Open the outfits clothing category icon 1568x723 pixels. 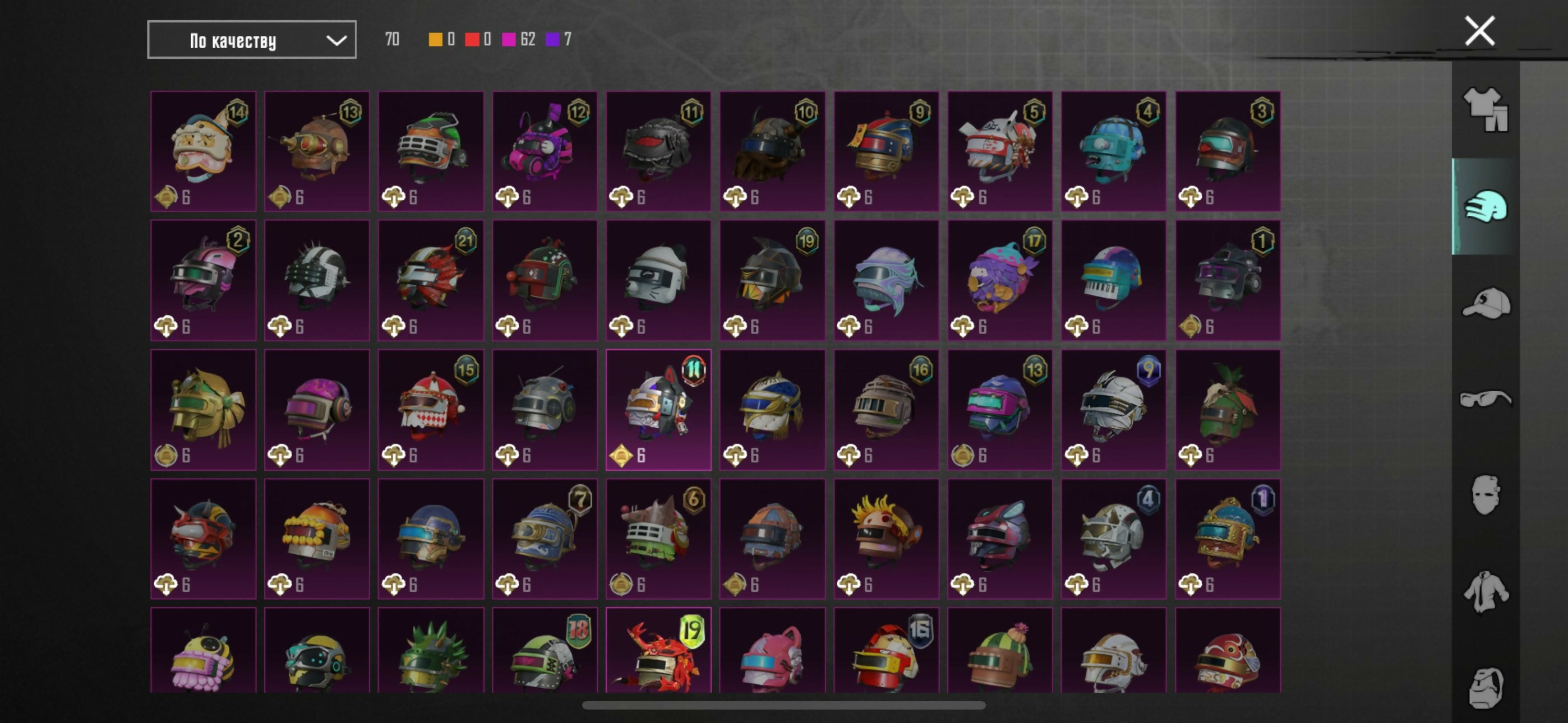click(1485, 109)
